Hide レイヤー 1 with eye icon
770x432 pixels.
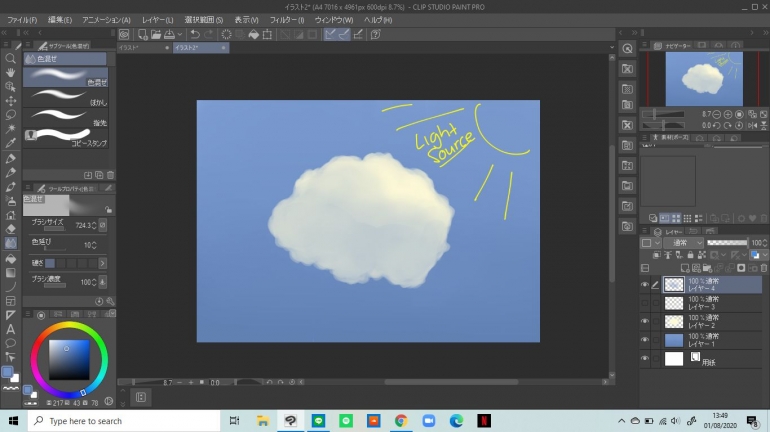pyautogui.click(x=645, y=340)
